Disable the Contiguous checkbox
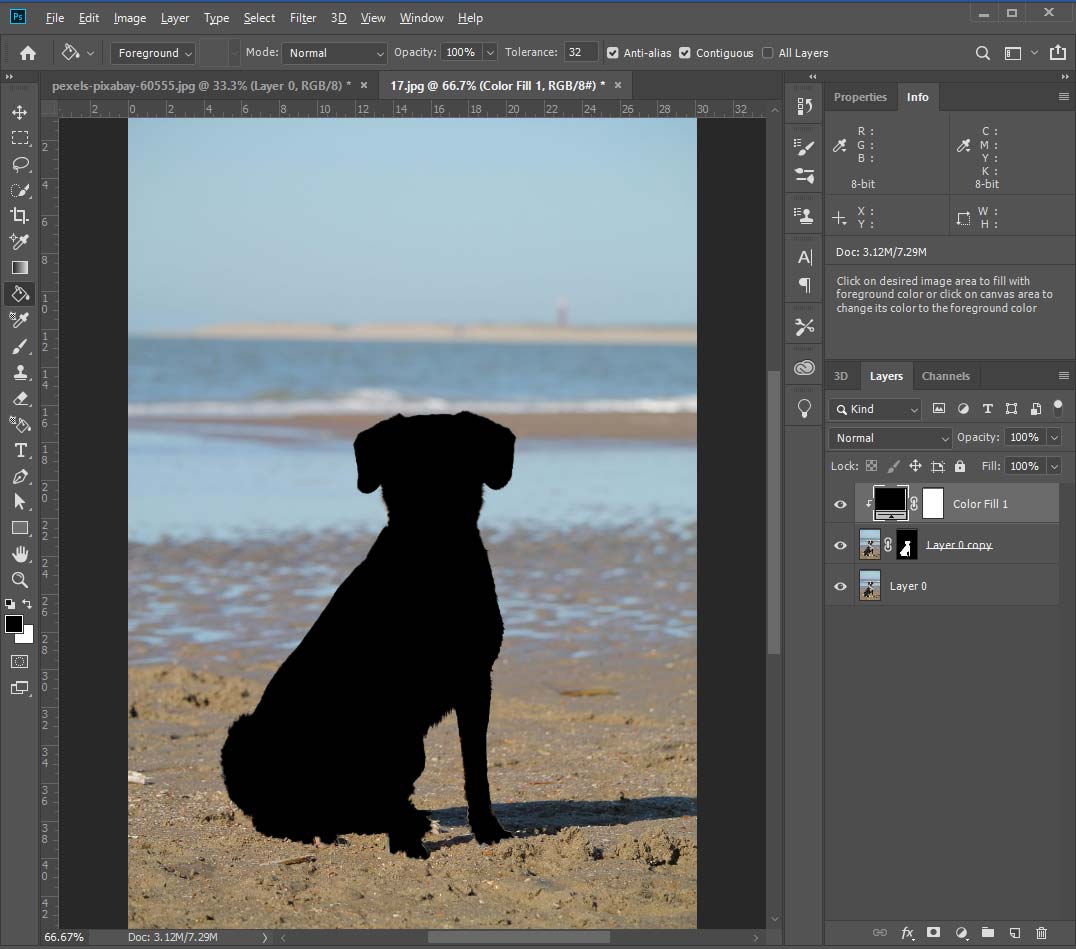 pos(684,52)
